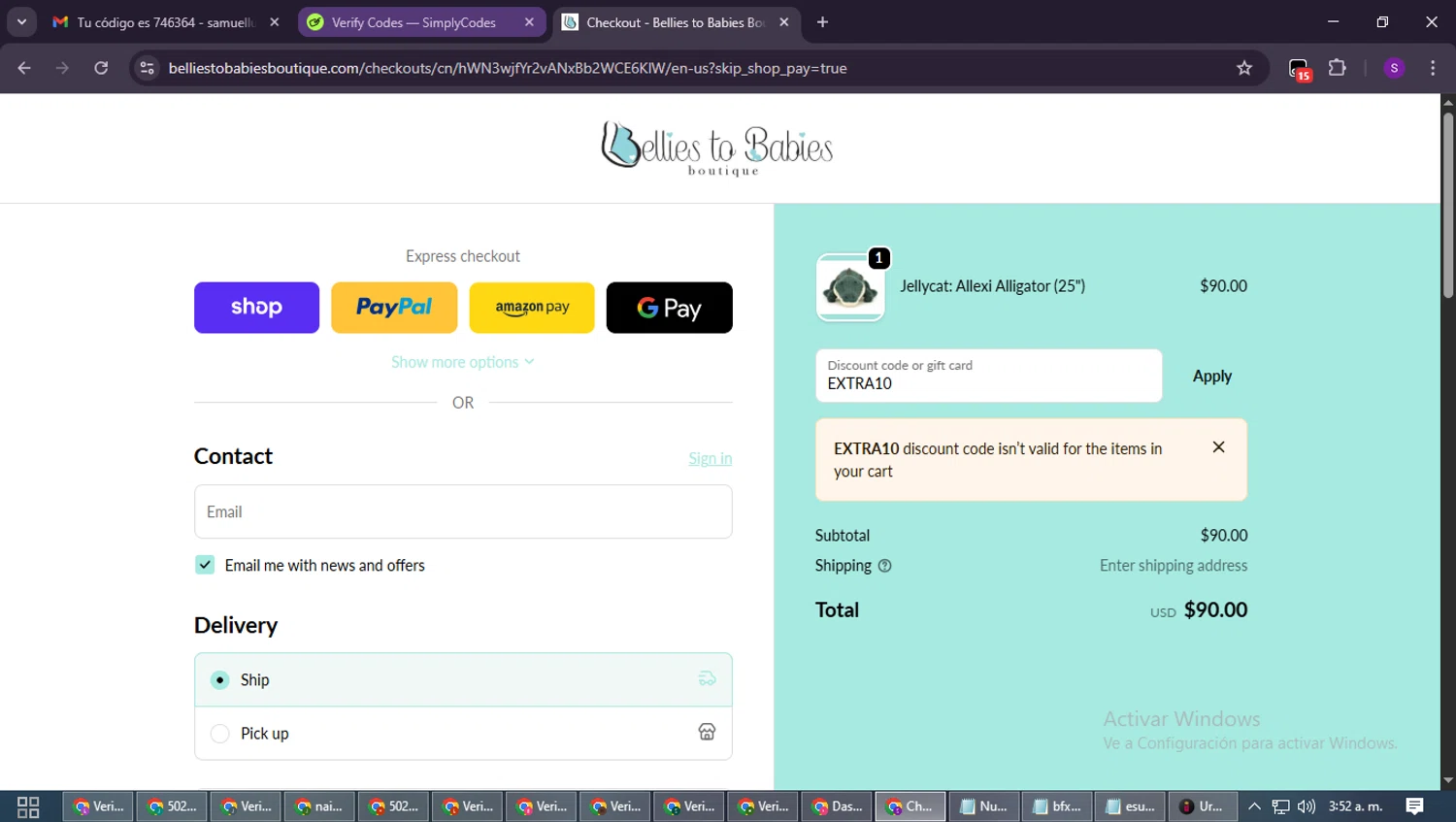
Task: Expand Show more options
Action: pos(463,362)
